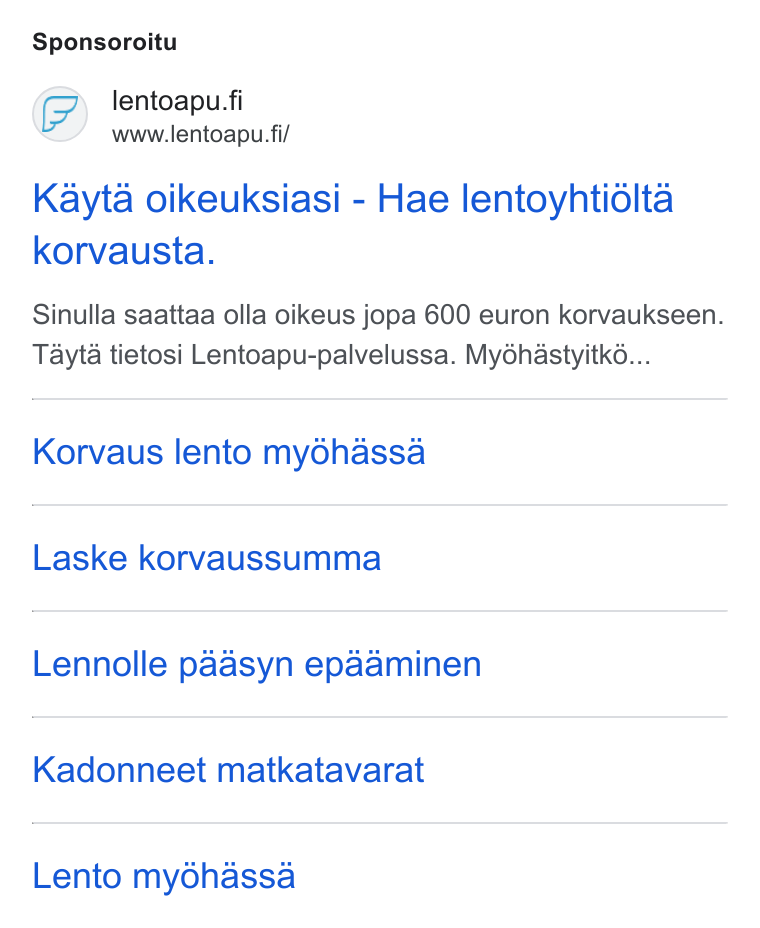This screenshot has width=760, height=928.
Task: Click 'Sinulla saattaa olla oikeus' text
Action: (193, 314)
